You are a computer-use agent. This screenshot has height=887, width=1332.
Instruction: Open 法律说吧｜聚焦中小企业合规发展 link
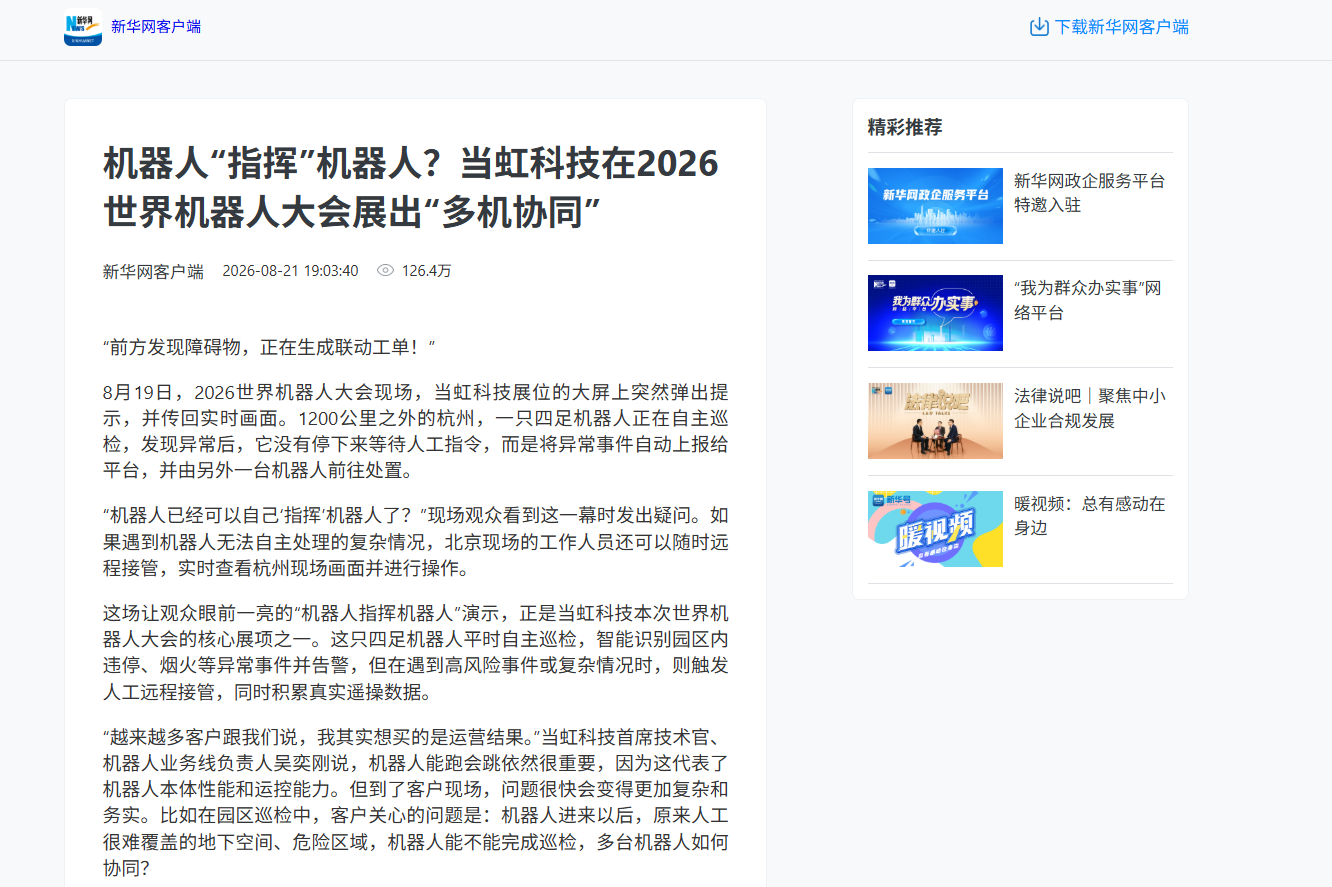[x=1090, y=408]
